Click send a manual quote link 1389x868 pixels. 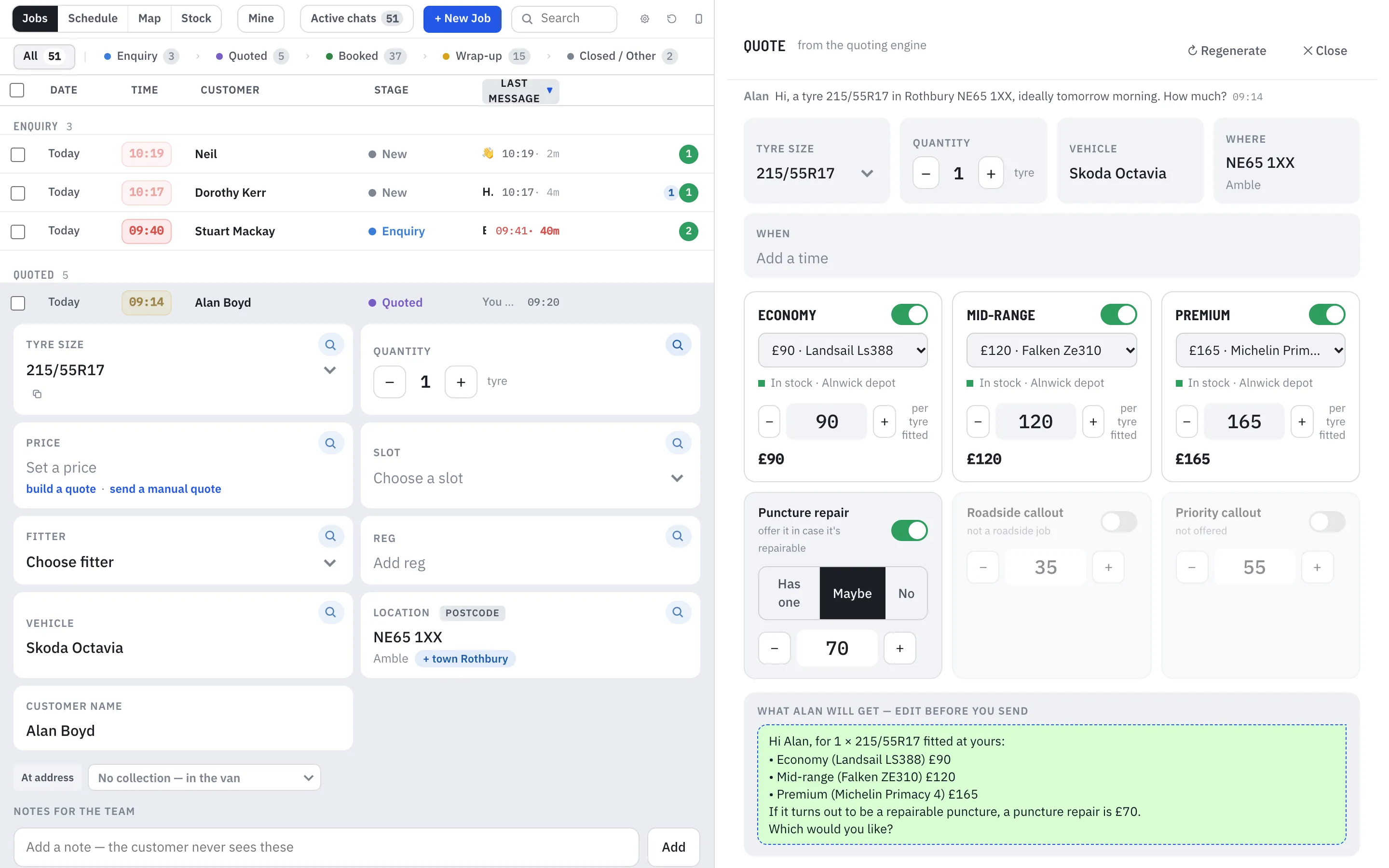(165, 488)
